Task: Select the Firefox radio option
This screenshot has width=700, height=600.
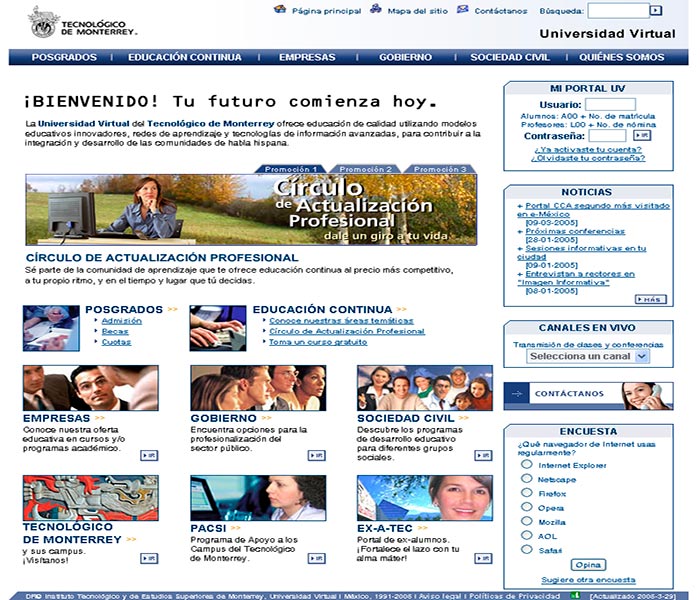Action: click(527, 493)
